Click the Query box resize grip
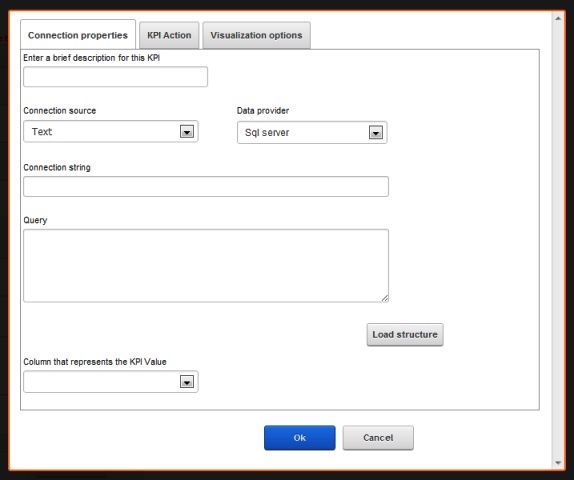This screenshot has width=574, height=480. [384, 298]
